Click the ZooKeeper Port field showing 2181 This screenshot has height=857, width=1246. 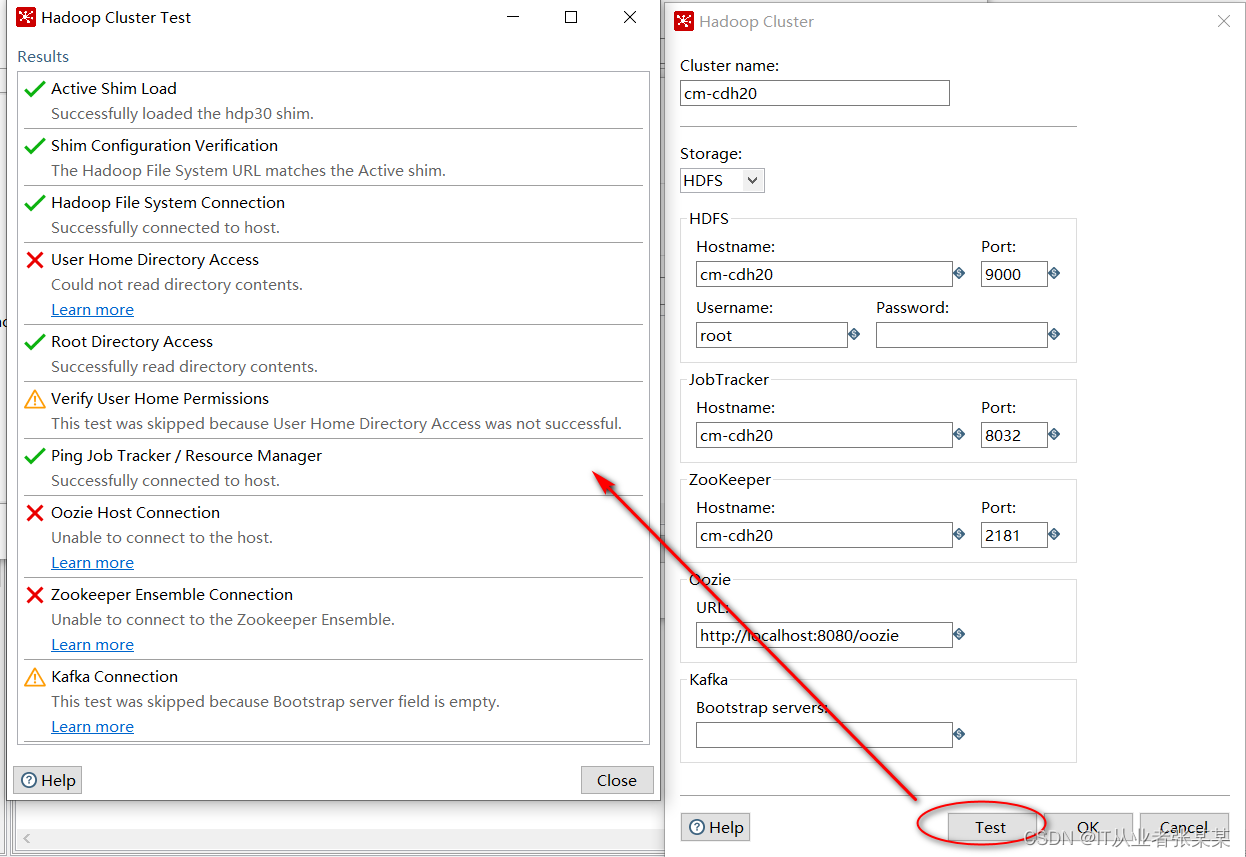pos(1014,535)
